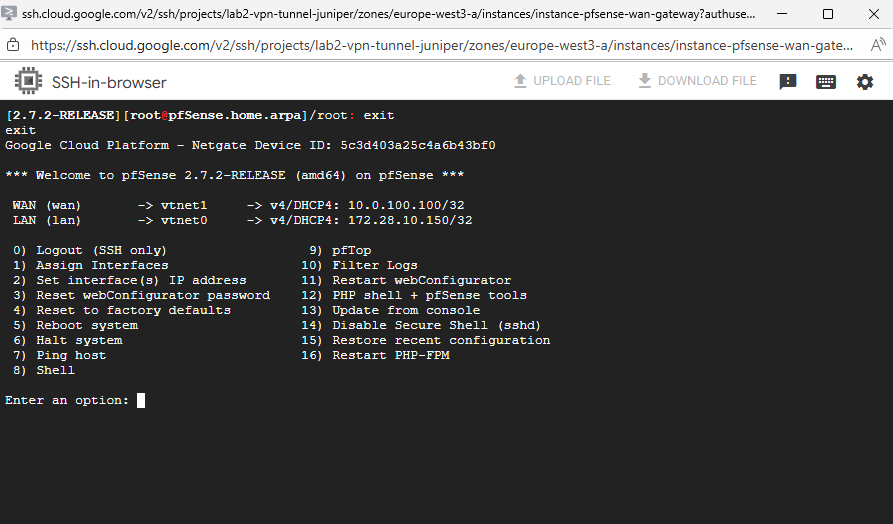Click the 'Shell' option in terminal
Screen dimensions: 893x524
pos(55,370)
